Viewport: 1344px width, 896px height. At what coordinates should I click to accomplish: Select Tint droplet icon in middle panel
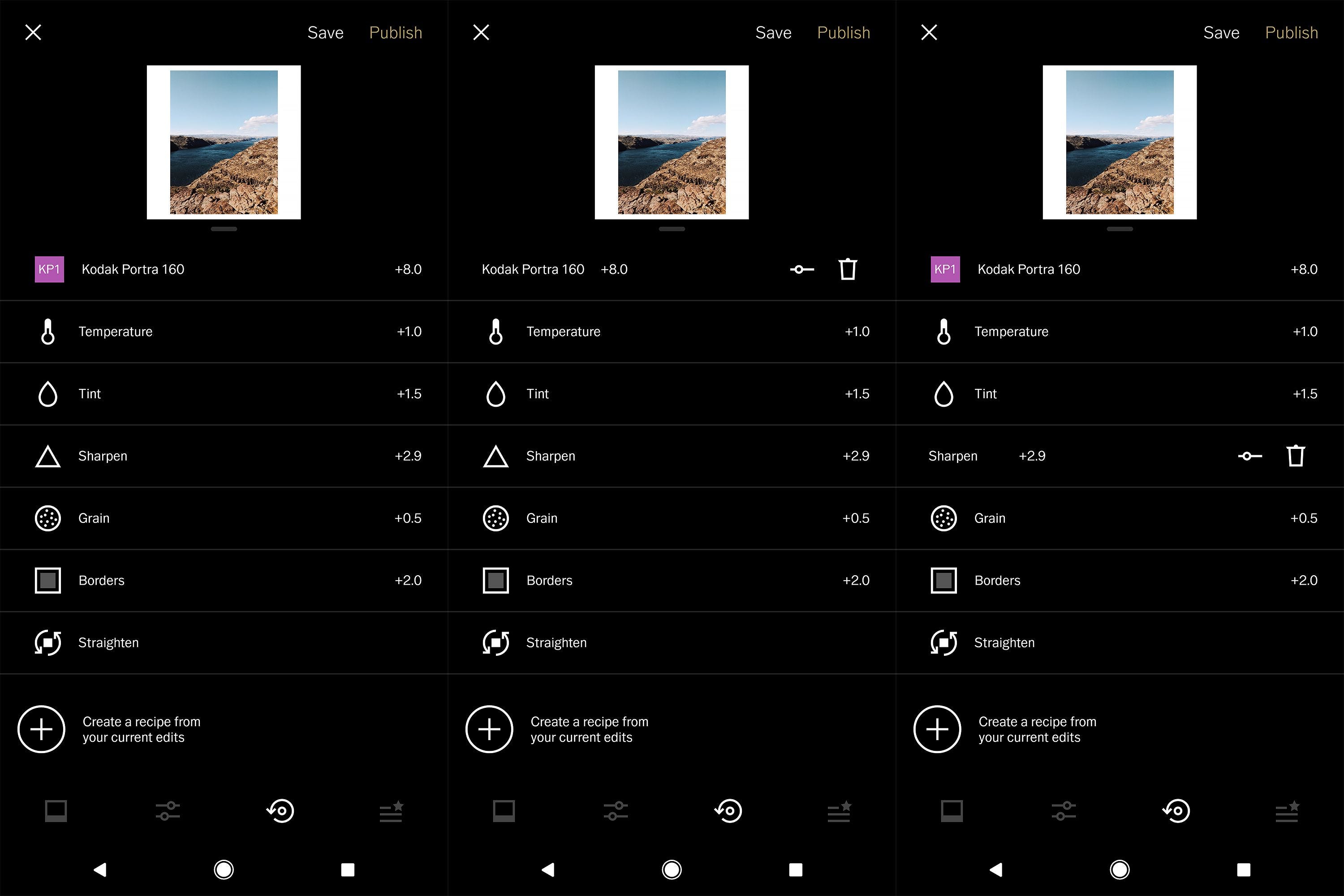[x=496, y=394]
